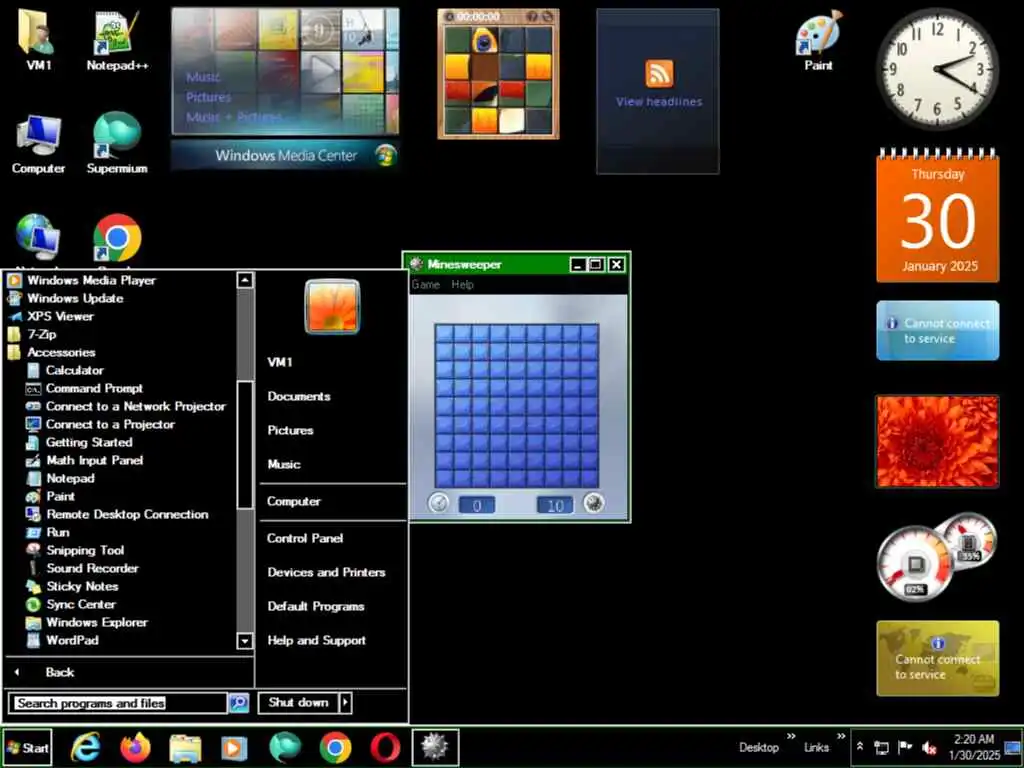Screen dimensions: 1024x768
Task: Click the programs list scroll up arrow
Action: pos(245,280)
